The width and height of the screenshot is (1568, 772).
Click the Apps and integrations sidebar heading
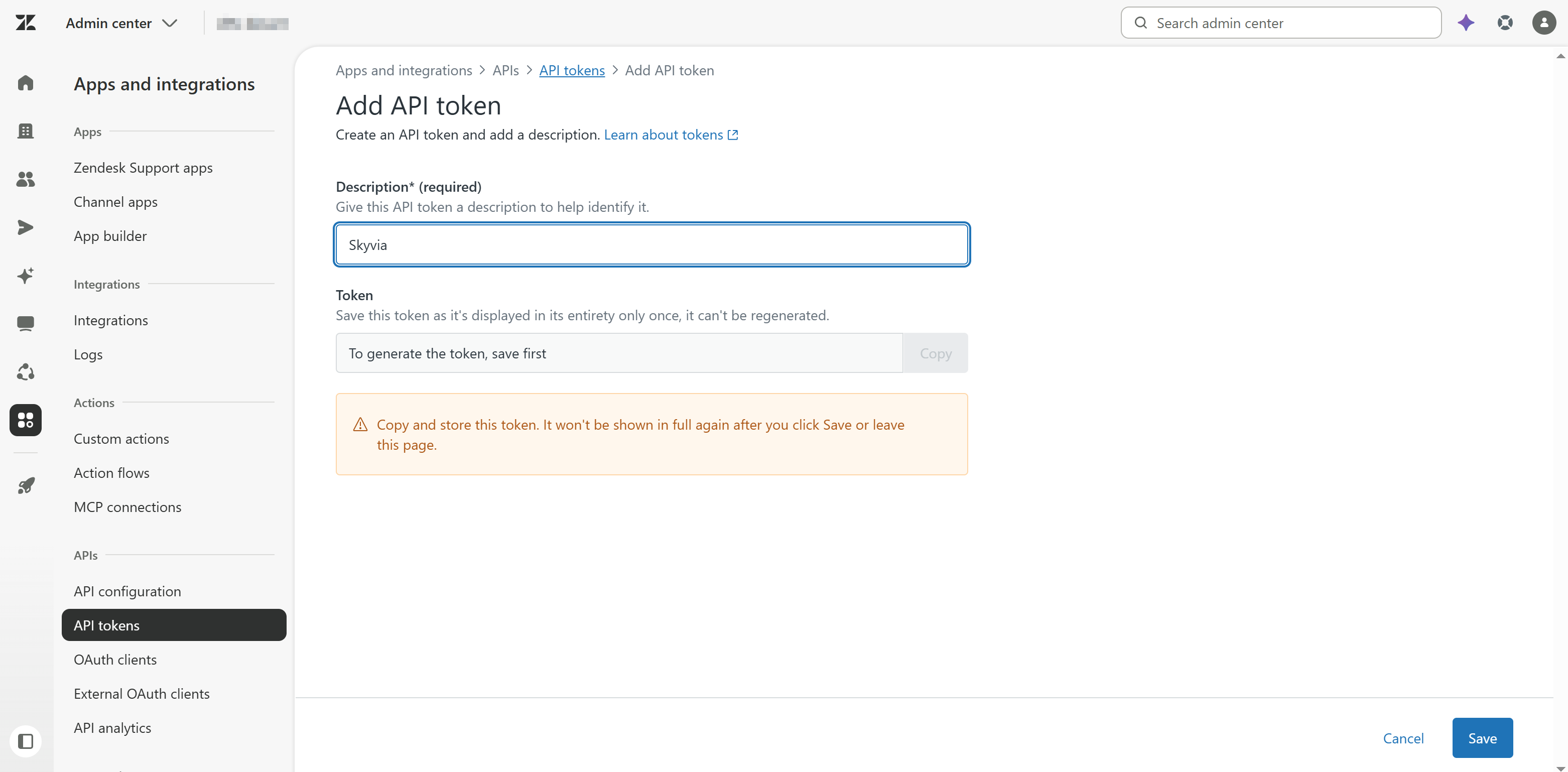pos(164,84)
